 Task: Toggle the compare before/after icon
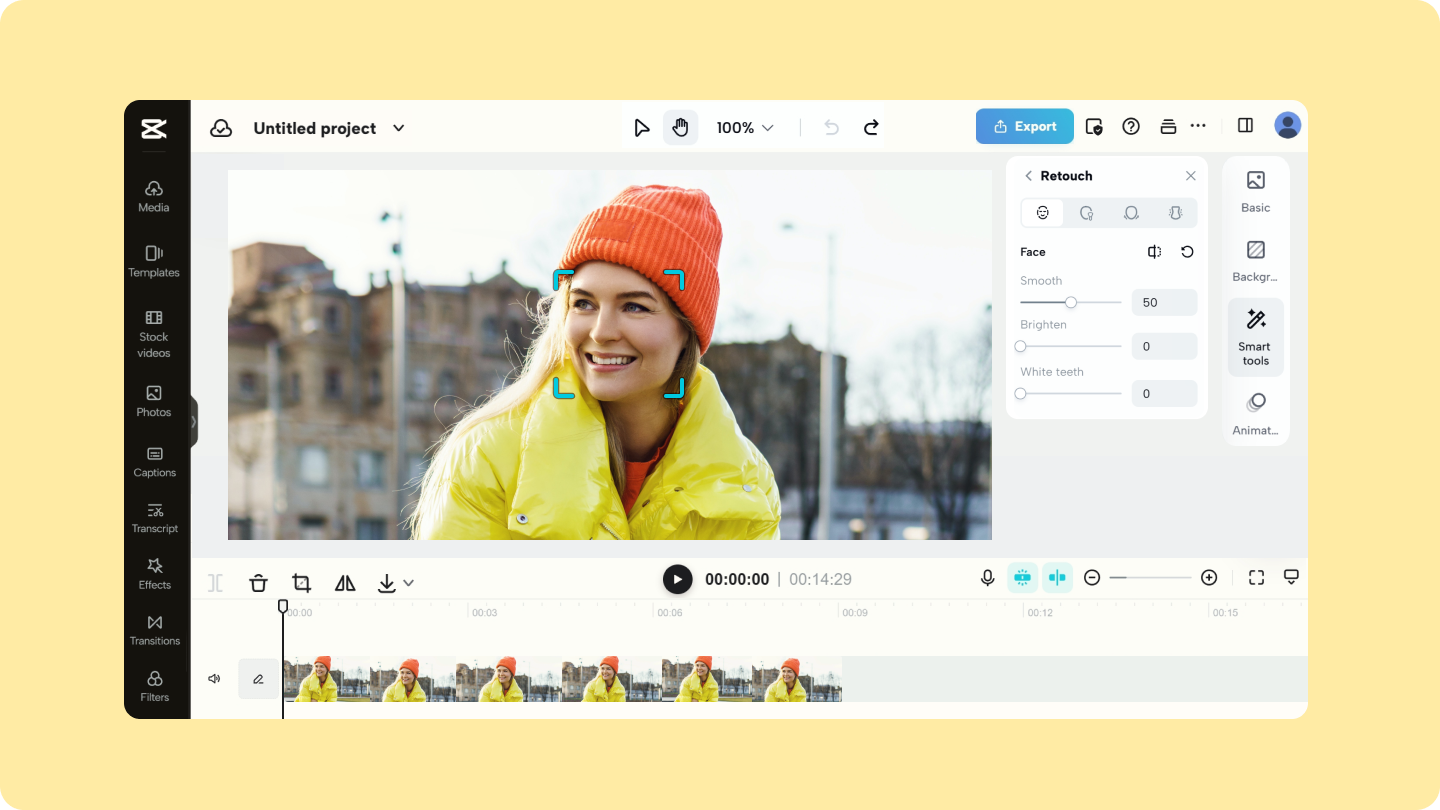(1154, 252)
